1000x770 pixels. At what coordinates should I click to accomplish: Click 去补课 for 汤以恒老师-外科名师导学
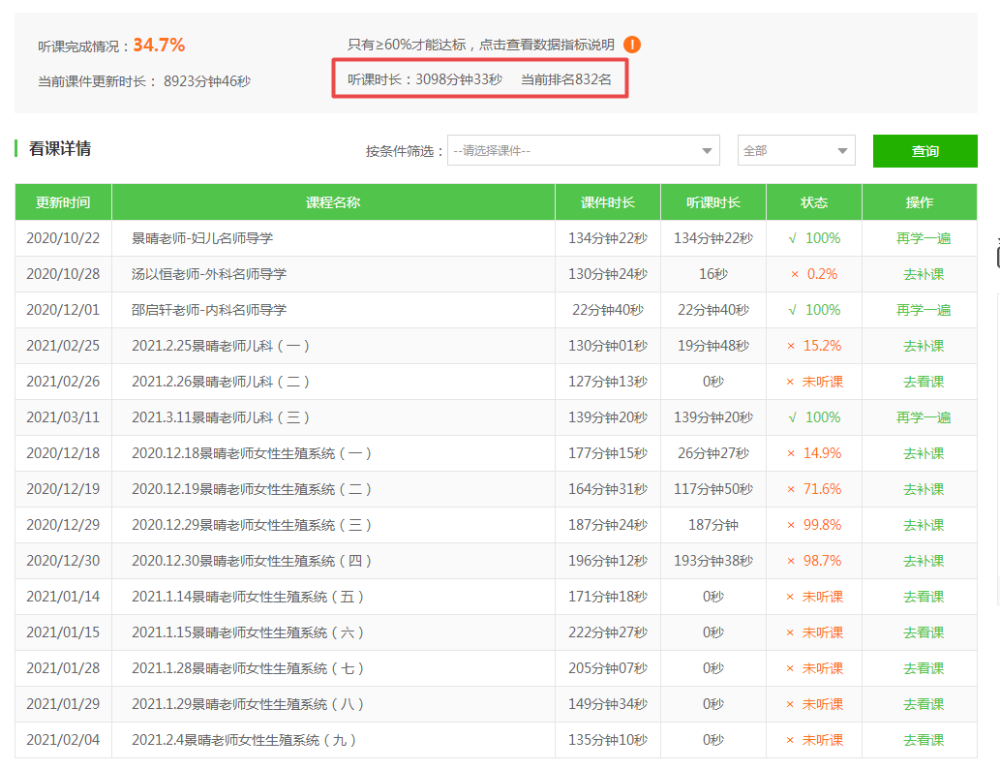(x=923, y=274)
